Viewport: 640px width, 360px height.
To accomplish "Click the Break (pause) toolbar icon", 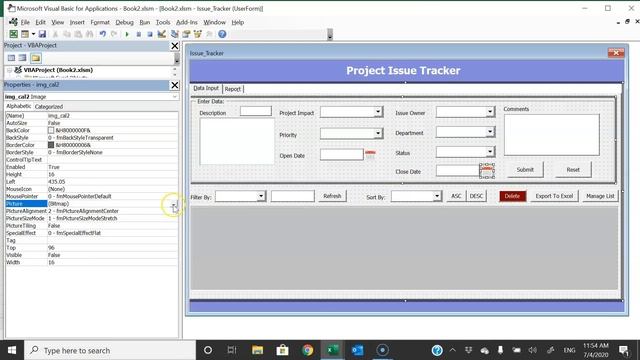I will point(138,34).
